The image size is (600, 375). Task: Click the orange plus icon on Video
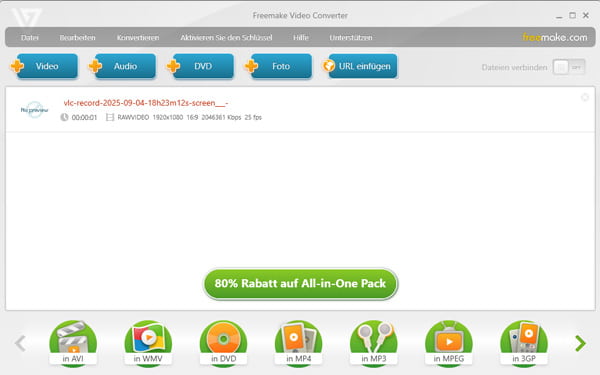[17, 66]
